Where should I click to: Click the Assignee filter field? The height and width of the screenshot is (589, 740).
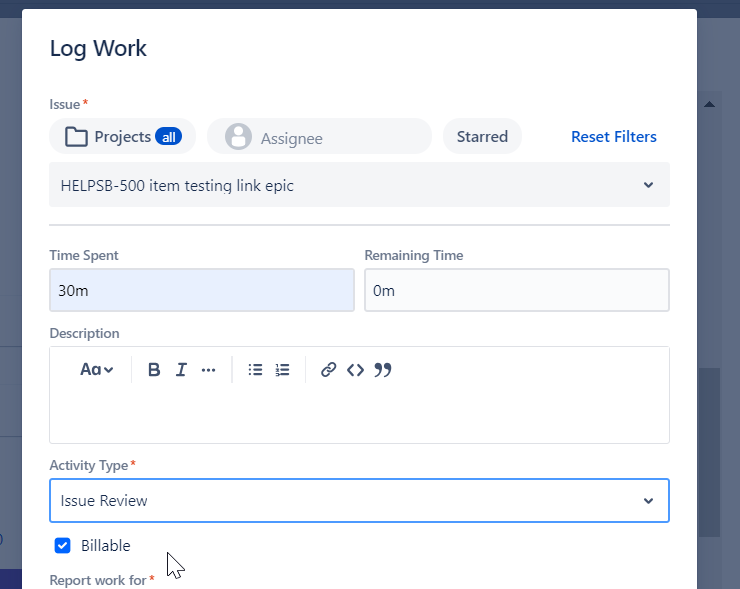point(320,136)
